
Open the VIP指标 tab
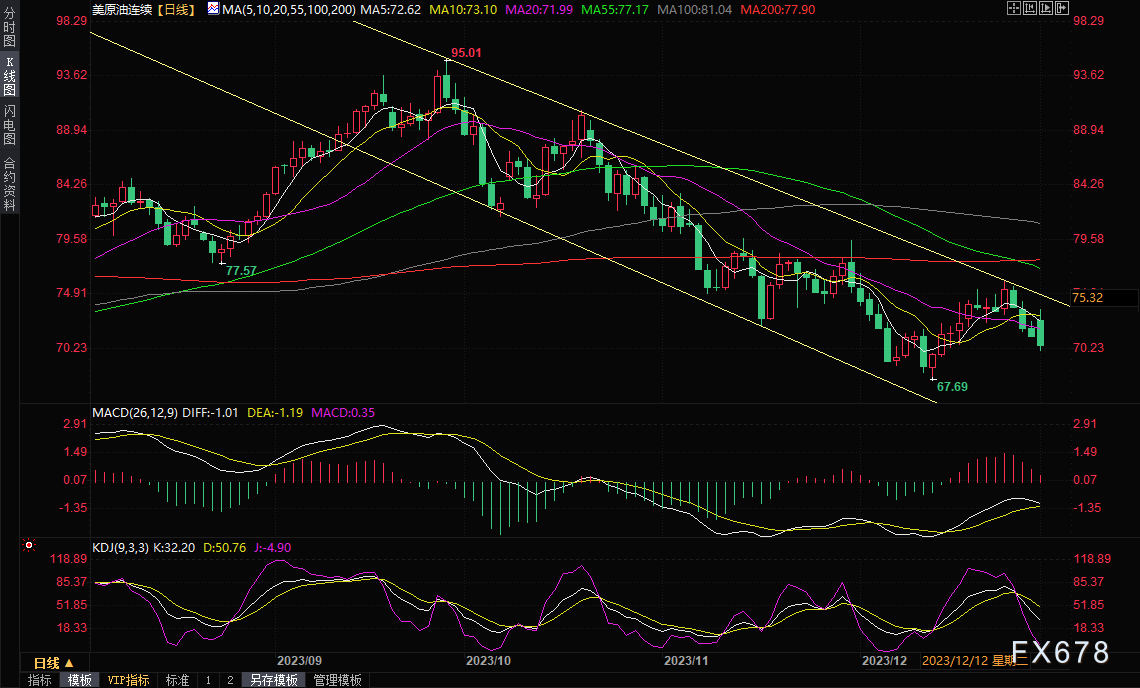[128, 680]
